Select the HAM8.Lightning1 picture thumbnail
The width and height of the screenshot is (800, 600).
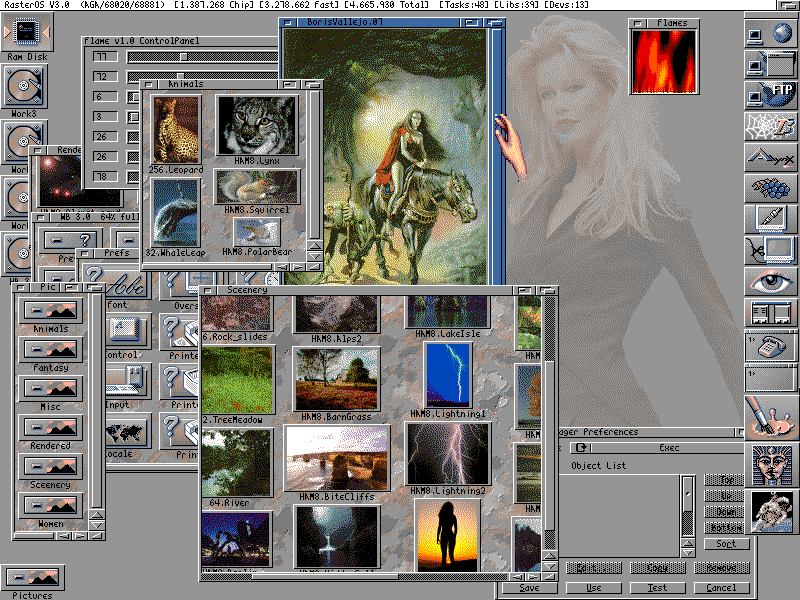click(x=448, y=376)
